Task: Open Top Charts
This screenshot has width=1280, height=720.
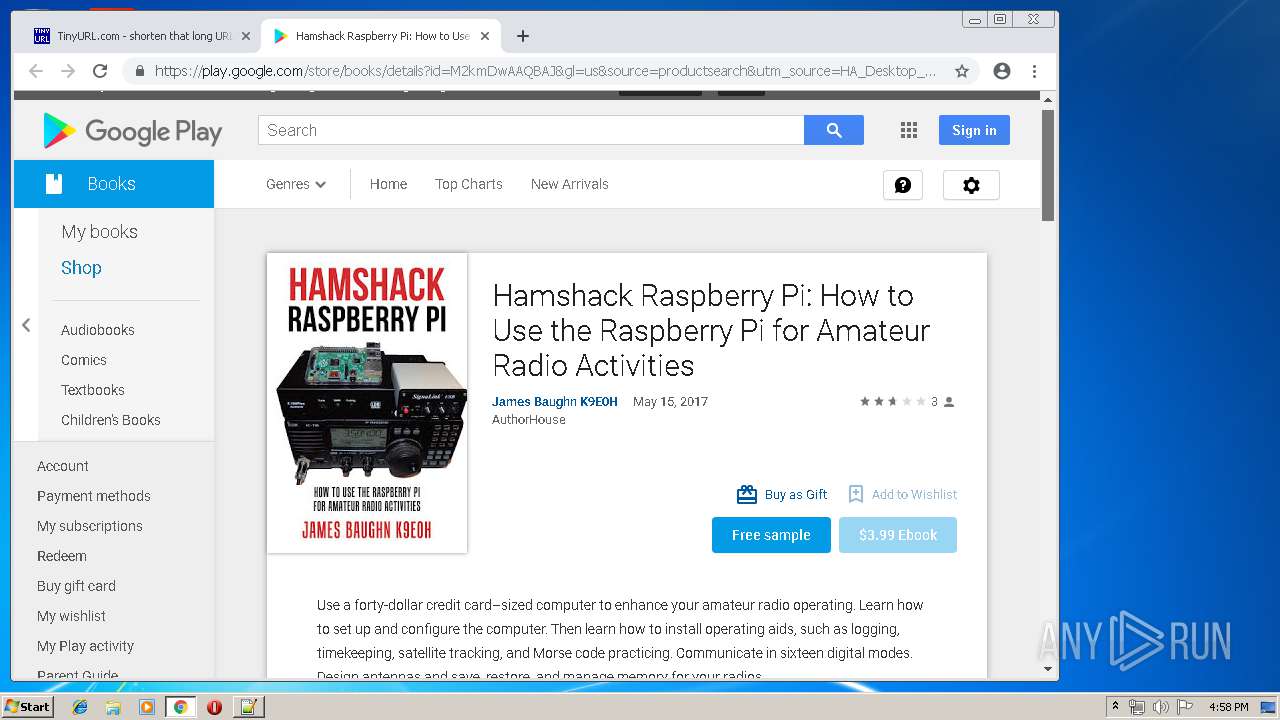Action: (x=469, y=184)
